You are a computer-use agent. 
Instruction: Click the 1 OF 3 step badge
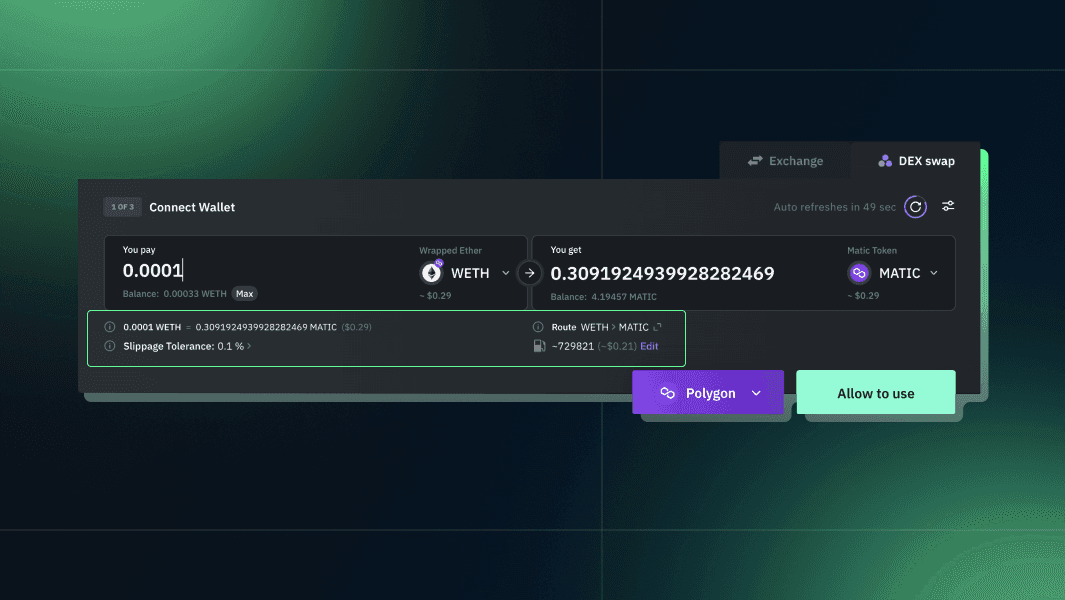pyautogui.click(x=122, y=207)
